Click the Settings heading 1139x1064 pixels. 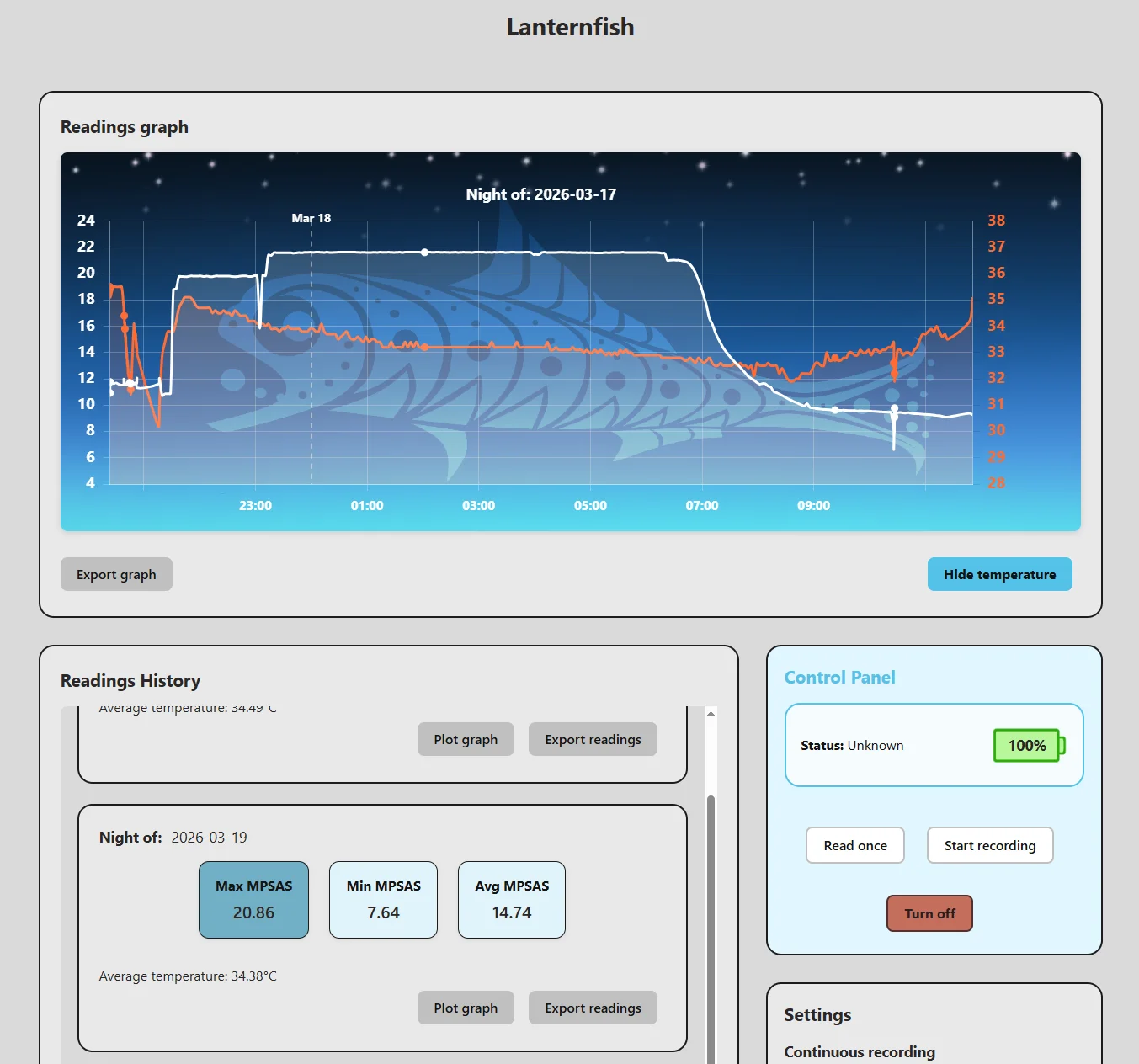coord(817,1015)
